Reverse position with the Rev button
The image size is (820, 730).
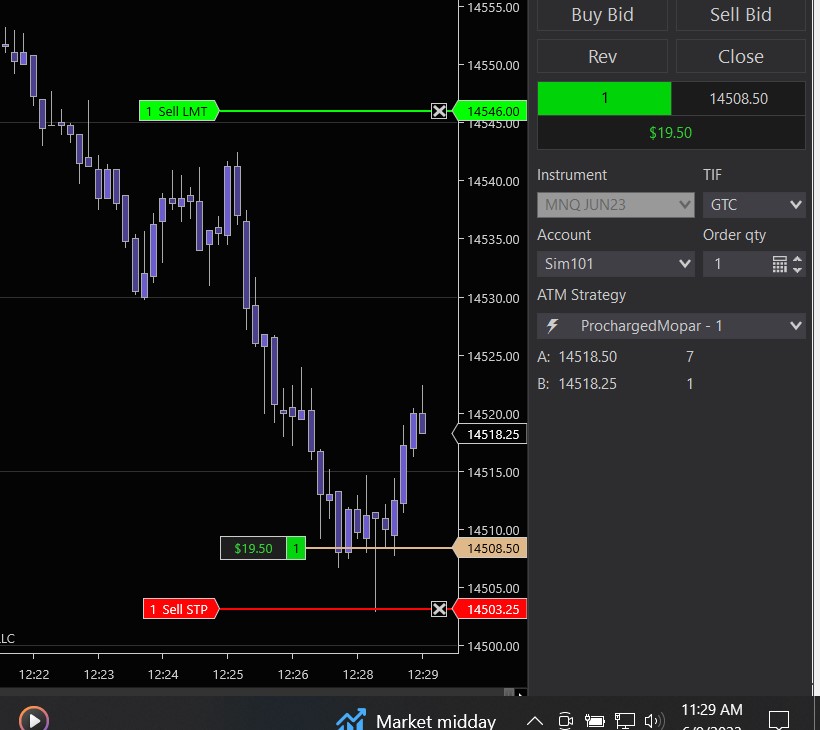(602, 56)
